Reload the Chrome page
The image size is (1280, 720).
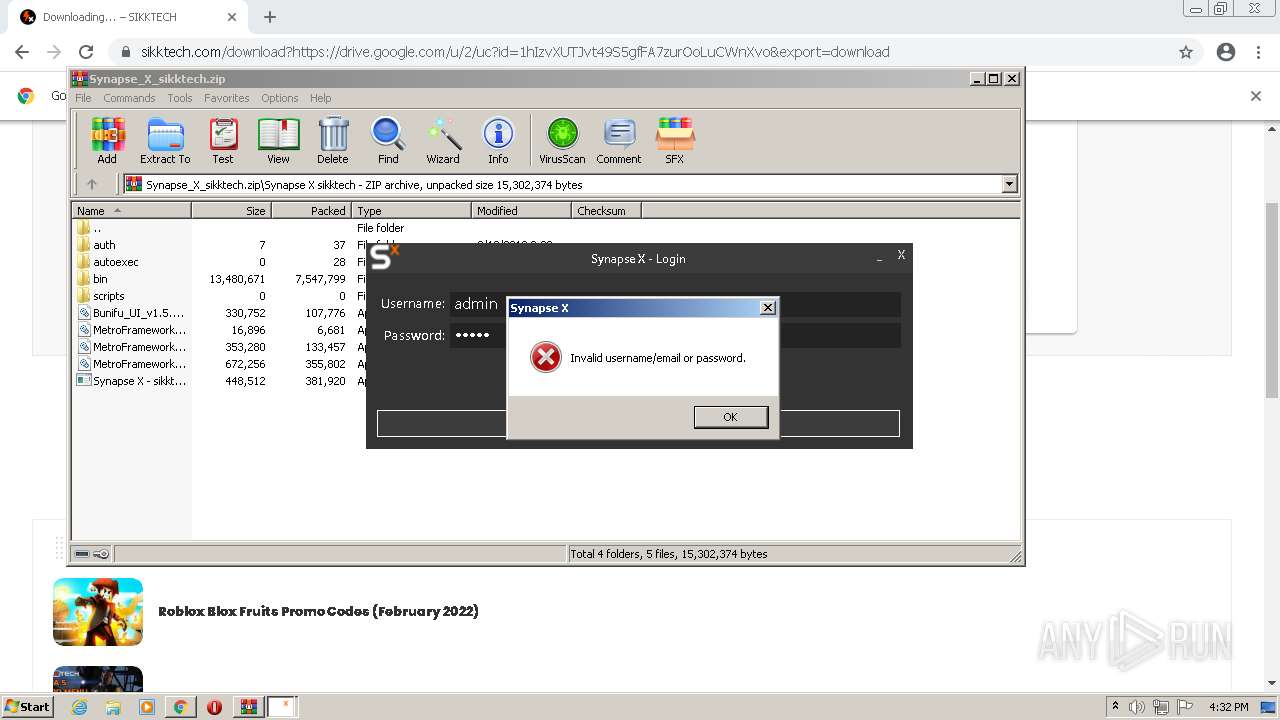86,52
